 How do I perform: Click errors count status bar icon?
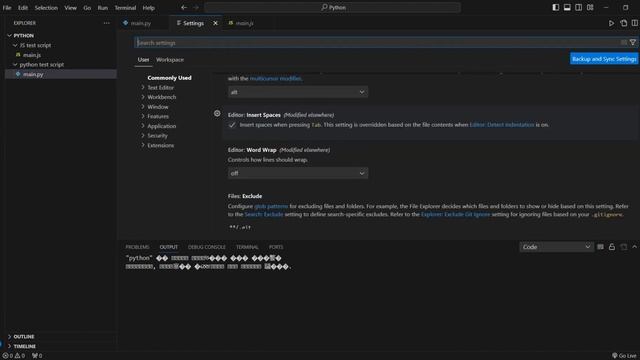8,356
